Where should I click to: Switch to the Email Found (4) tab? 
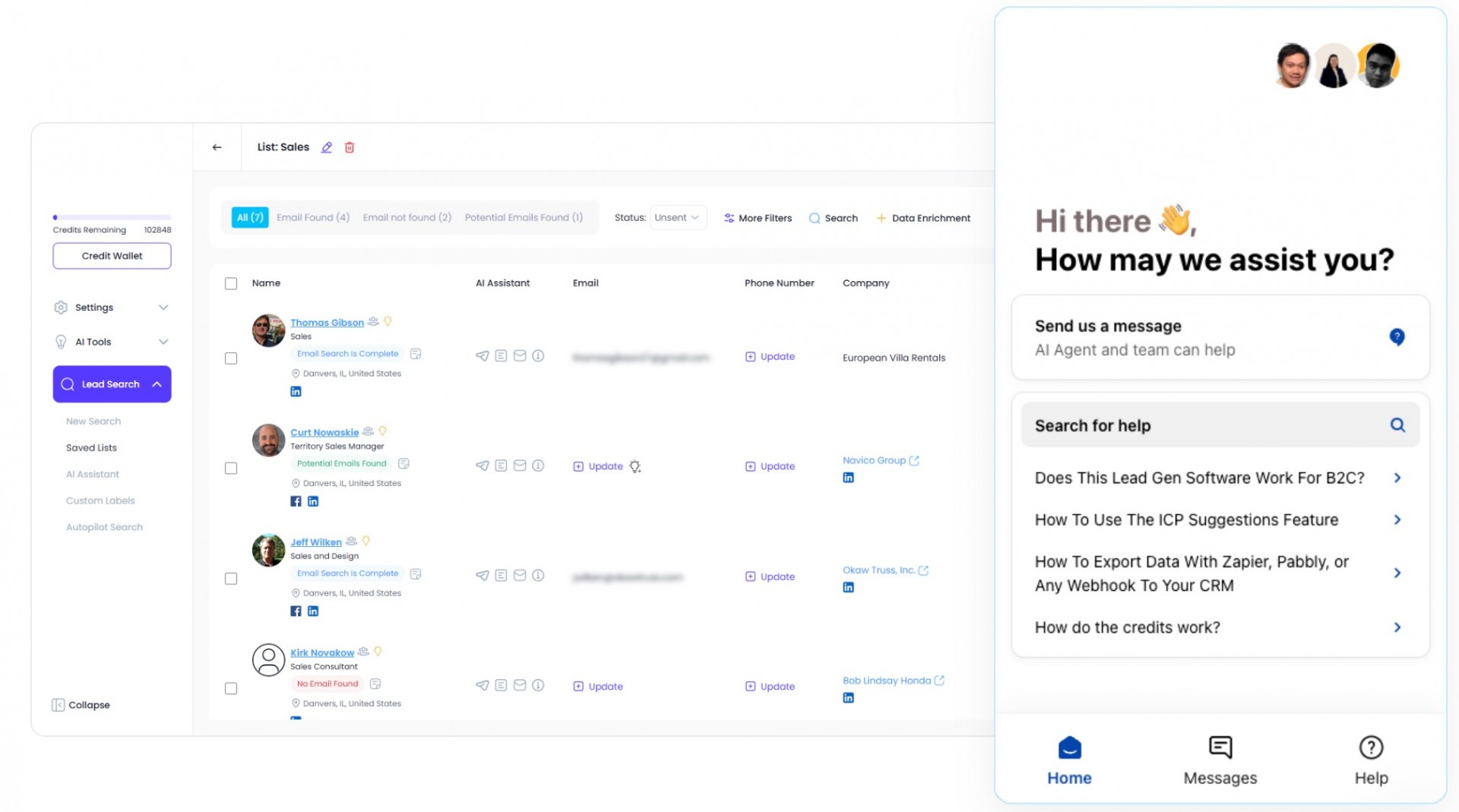(313, 218)
